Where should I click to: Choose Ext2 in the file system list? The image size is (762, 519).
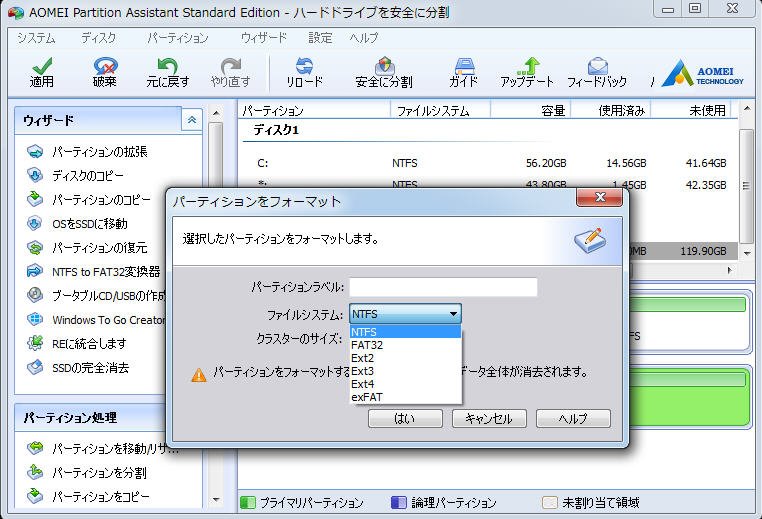pyautogui.click(x=405, y=358)
